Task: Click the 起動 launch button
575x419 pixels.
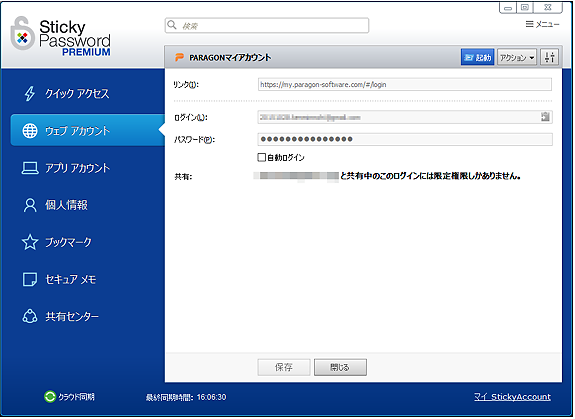Action: (477, 57)
